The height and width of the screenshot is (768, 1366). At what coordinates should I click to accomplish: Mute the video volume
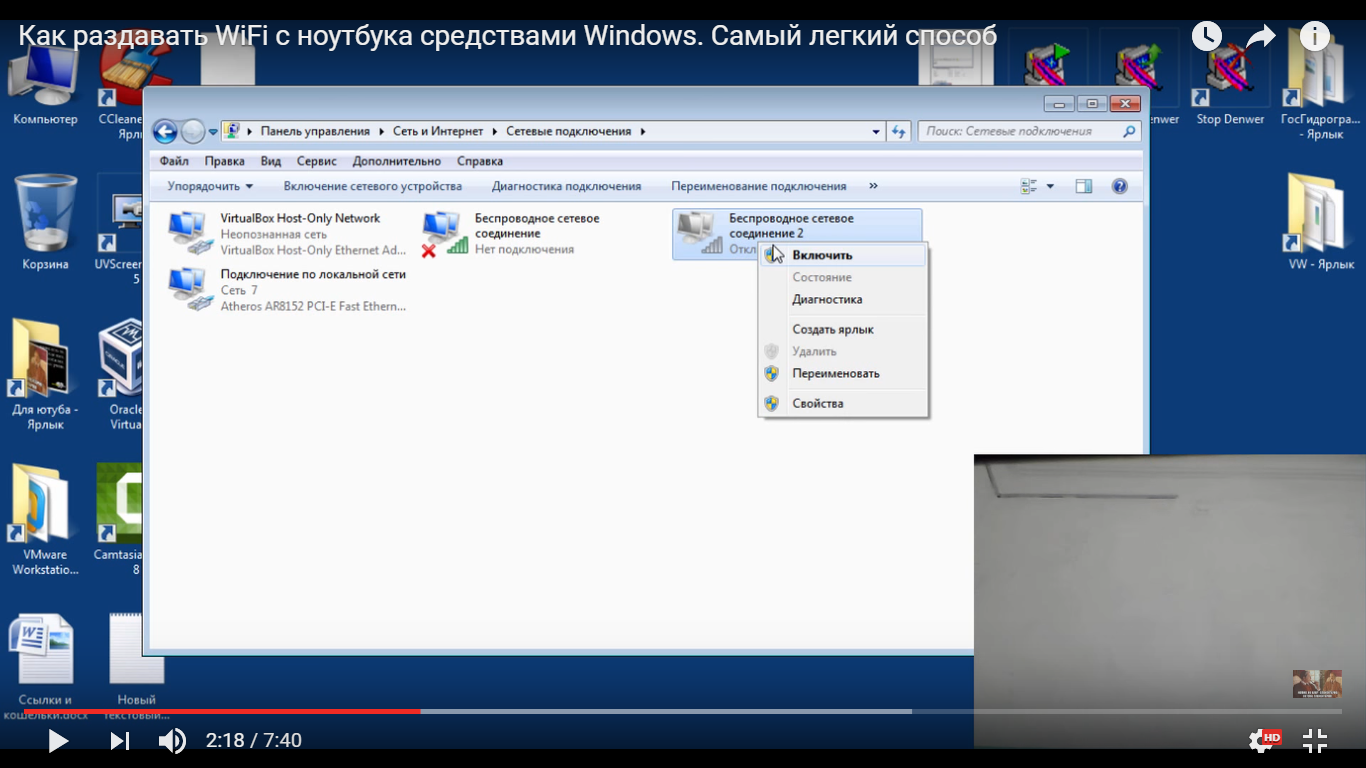(x=172, y=741)
